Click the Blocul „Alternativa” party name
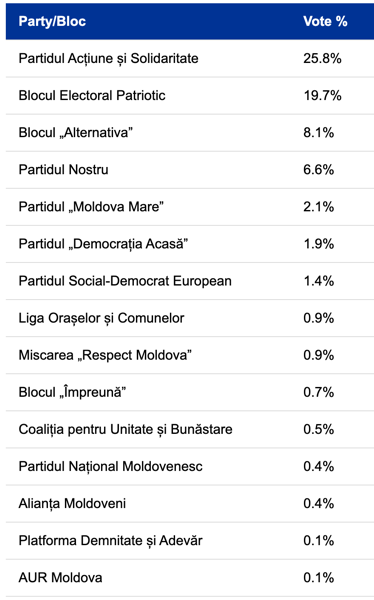This screenshot has width=374, height=600. click(76, 133)
